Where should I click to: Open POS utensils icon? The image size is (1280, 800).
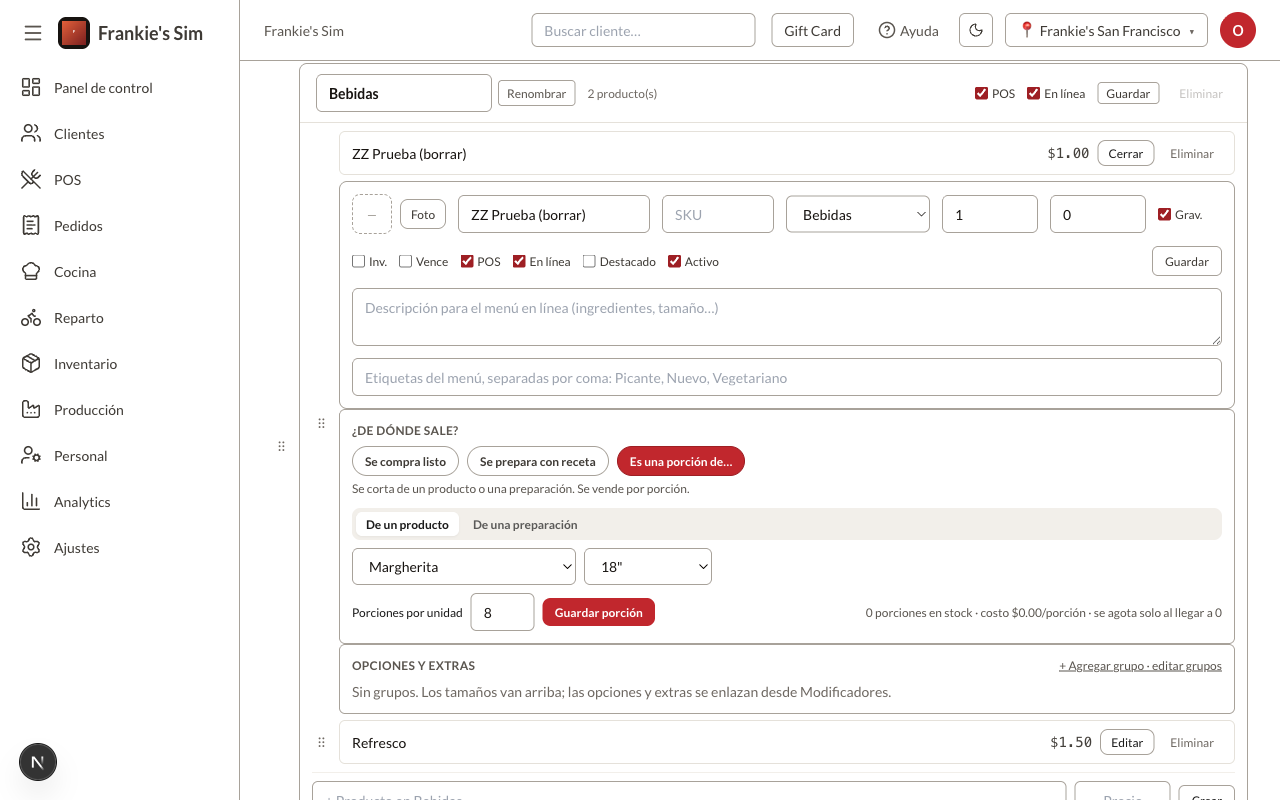pos(31,180)
